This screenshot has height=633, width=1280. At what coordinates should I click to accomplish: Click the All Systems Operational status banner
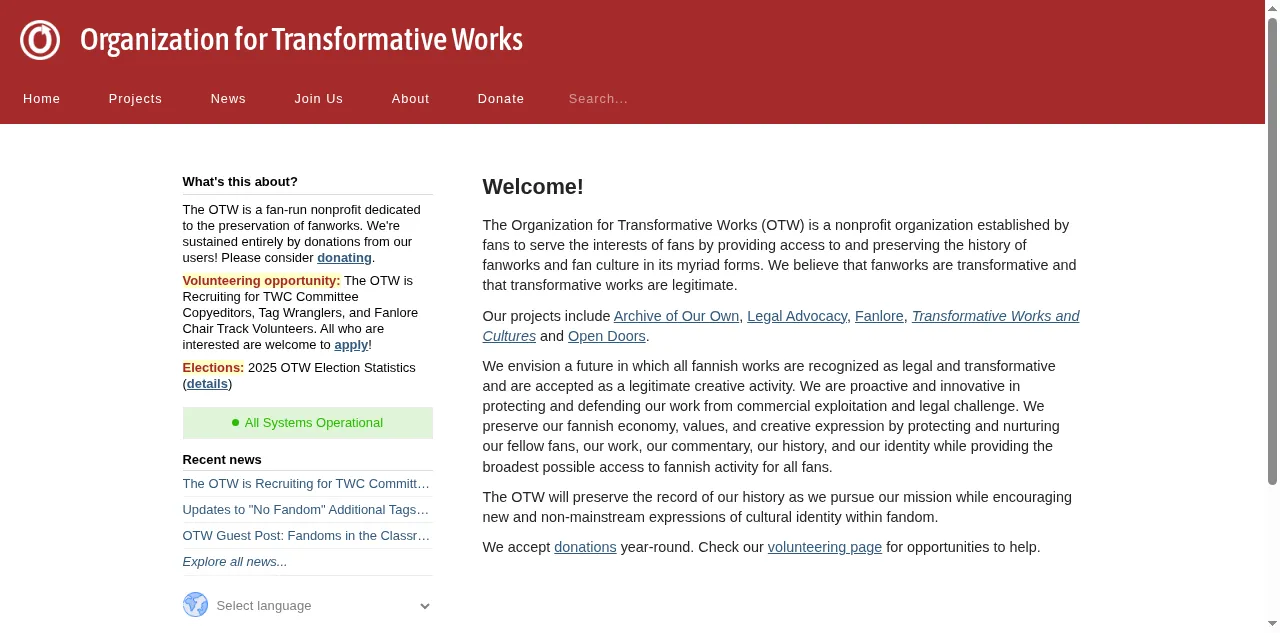(308, 423)
